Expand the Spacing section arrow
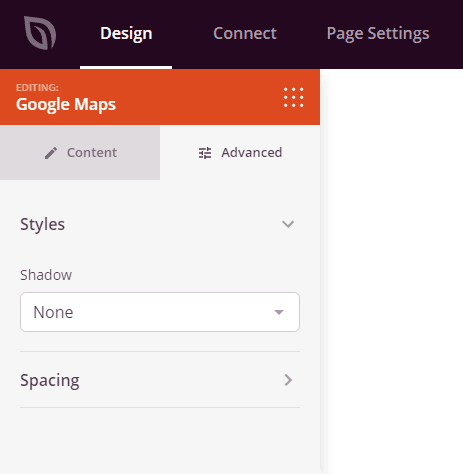This screenshot has width=463, height=474. coord(288,380)
